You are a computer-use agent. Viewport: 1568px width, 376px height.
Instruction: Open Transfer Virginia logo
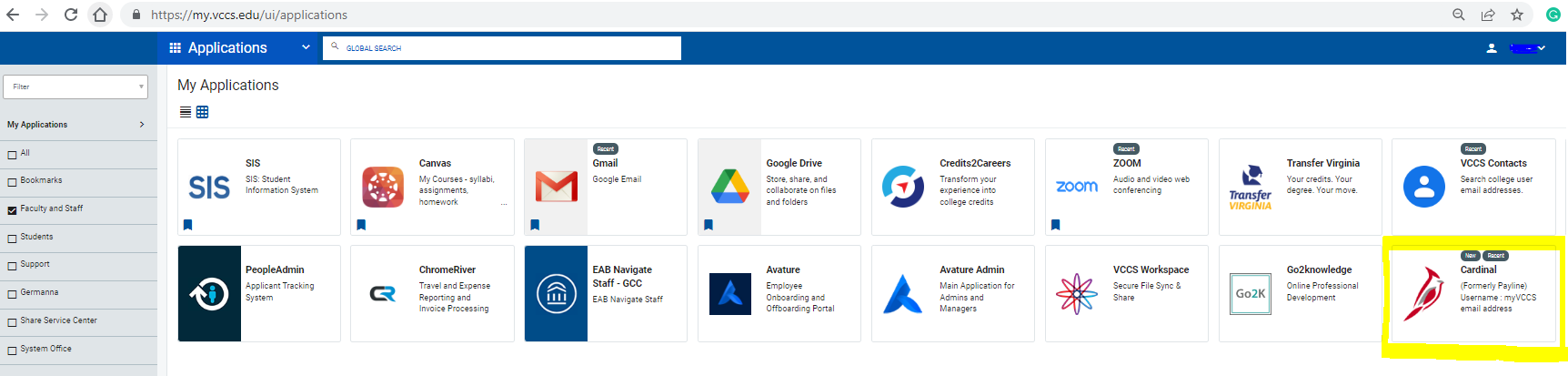(1251, 188)
